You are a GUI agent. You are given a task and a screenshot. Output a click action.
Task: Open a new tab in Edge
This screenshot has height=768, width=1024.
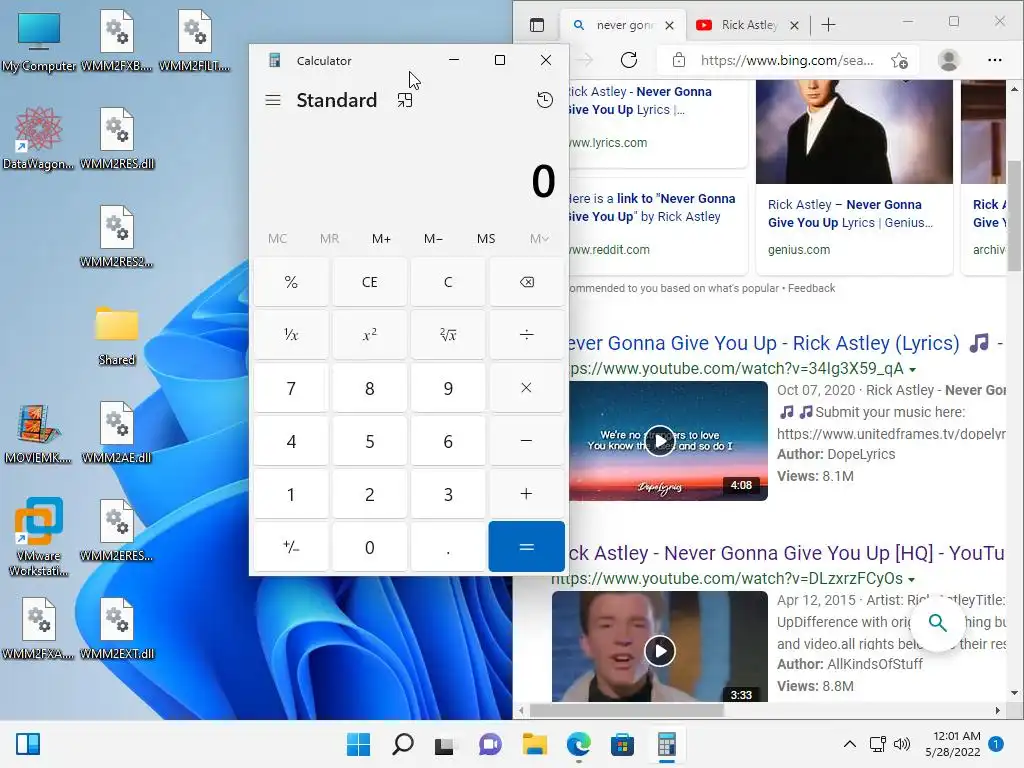(x=828, y=25)
